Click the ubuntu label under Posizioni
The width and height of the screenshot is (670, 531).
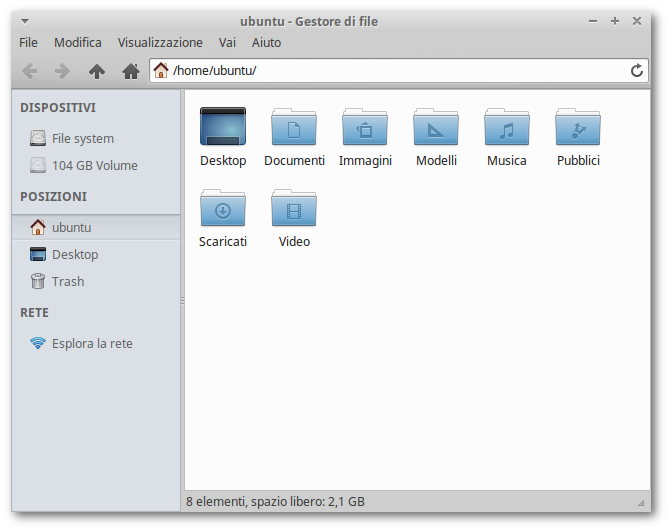coord(71,227)
